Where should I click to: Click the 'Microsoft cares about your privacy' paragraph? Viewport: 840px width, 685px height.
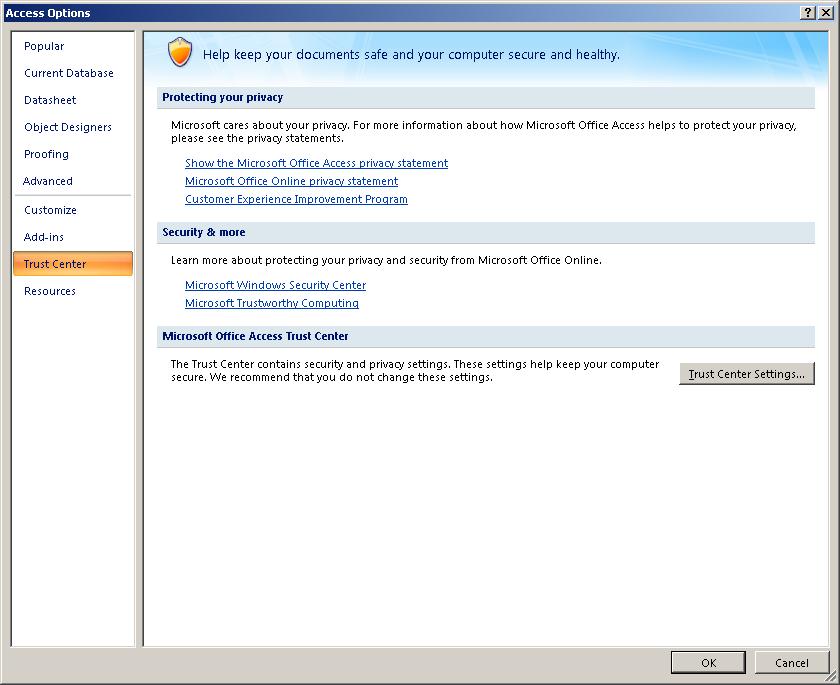pos(484,132)
